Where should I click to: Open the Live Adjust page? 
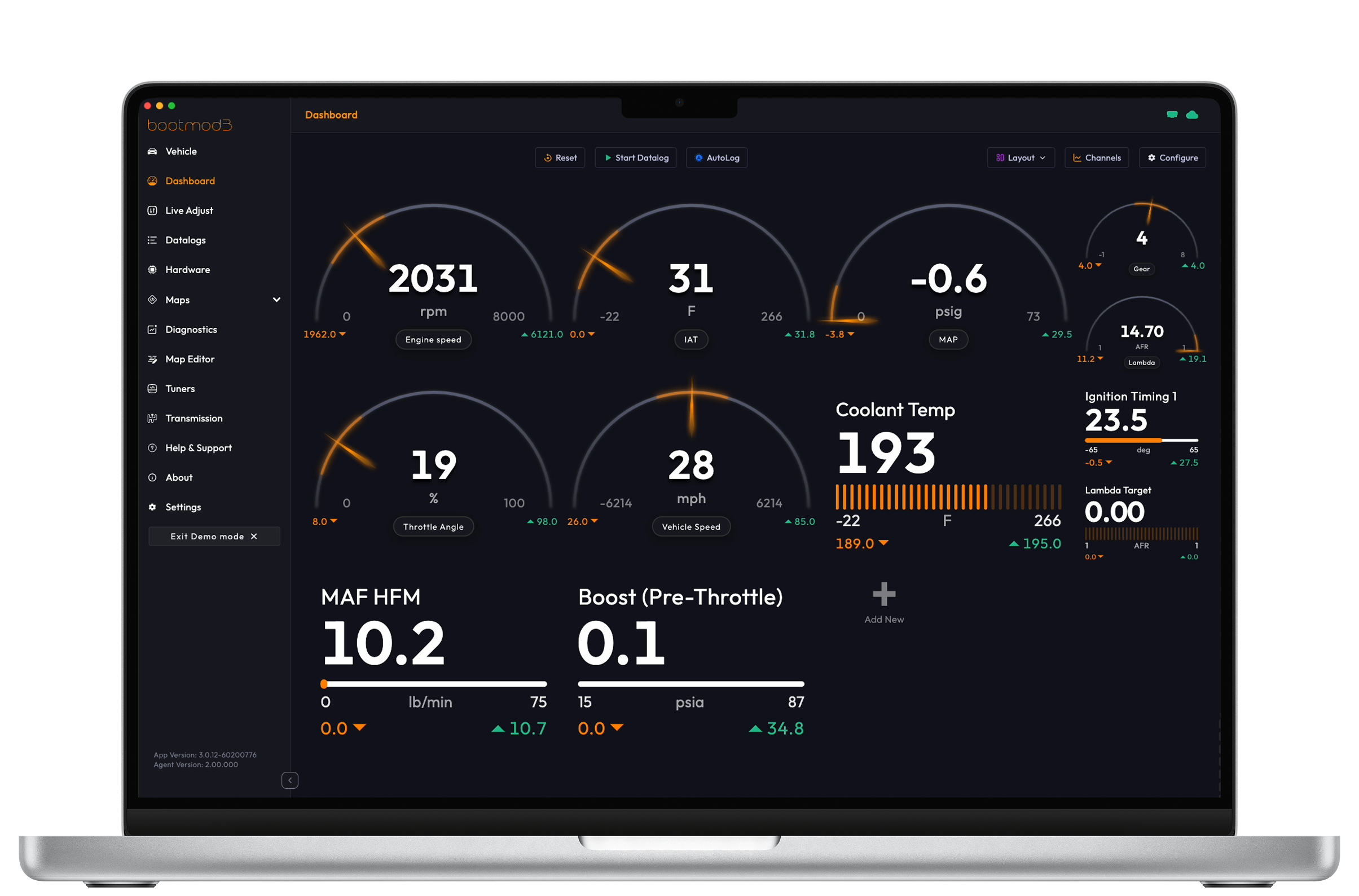[189, 211]
